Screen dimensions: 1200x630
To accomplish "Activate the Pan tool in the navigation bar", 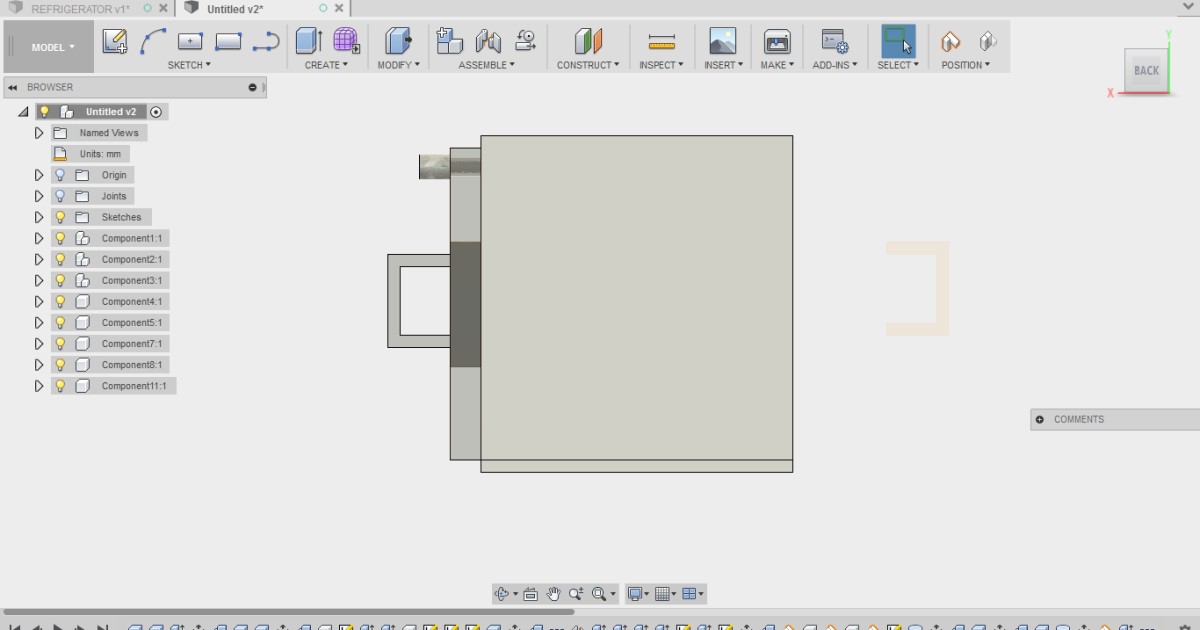I will [x=553, y=593].
